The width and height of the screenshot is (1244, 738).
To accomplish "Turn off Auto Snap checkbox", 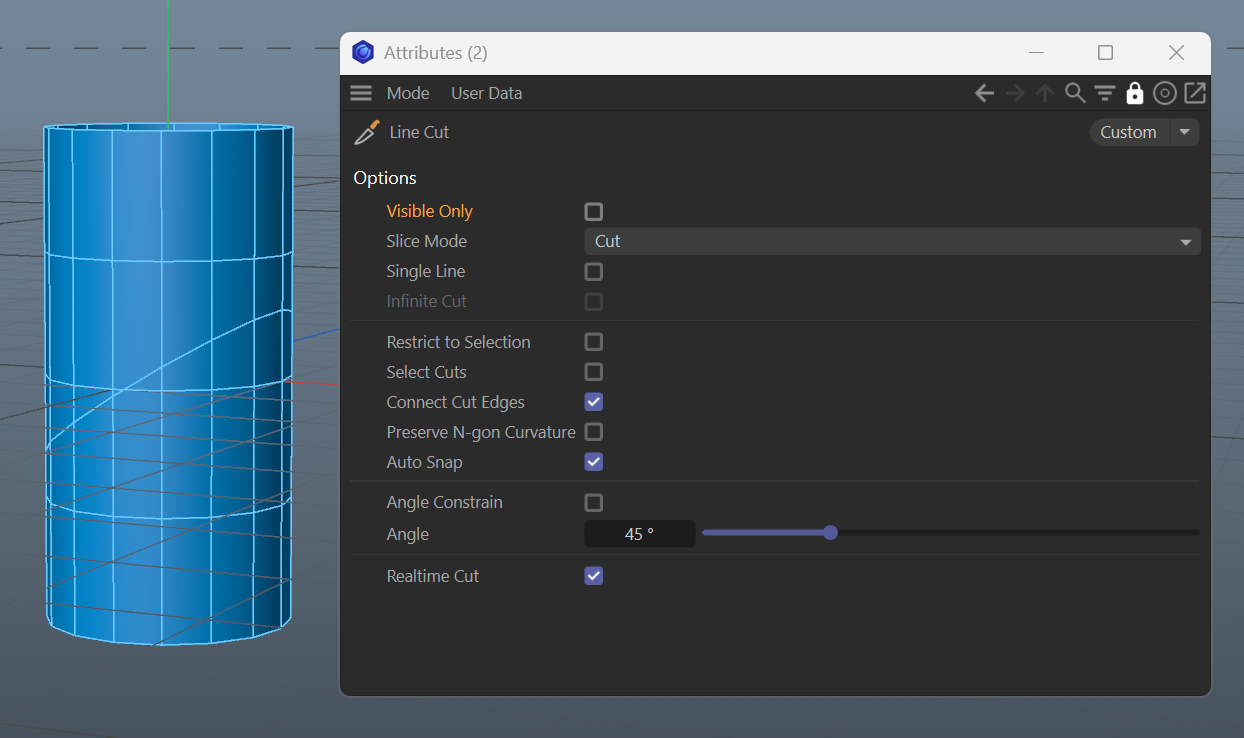I will (594, 462).
